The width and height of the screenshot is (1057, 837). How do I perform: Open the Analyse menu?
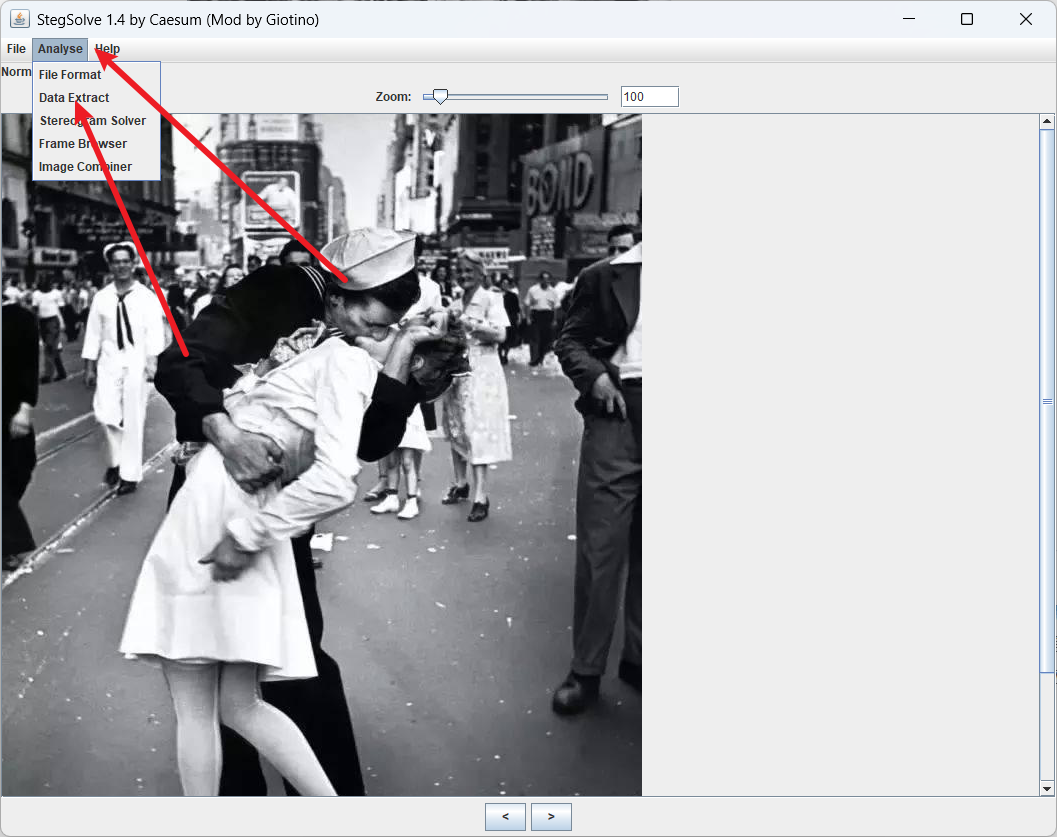point(59,48)
